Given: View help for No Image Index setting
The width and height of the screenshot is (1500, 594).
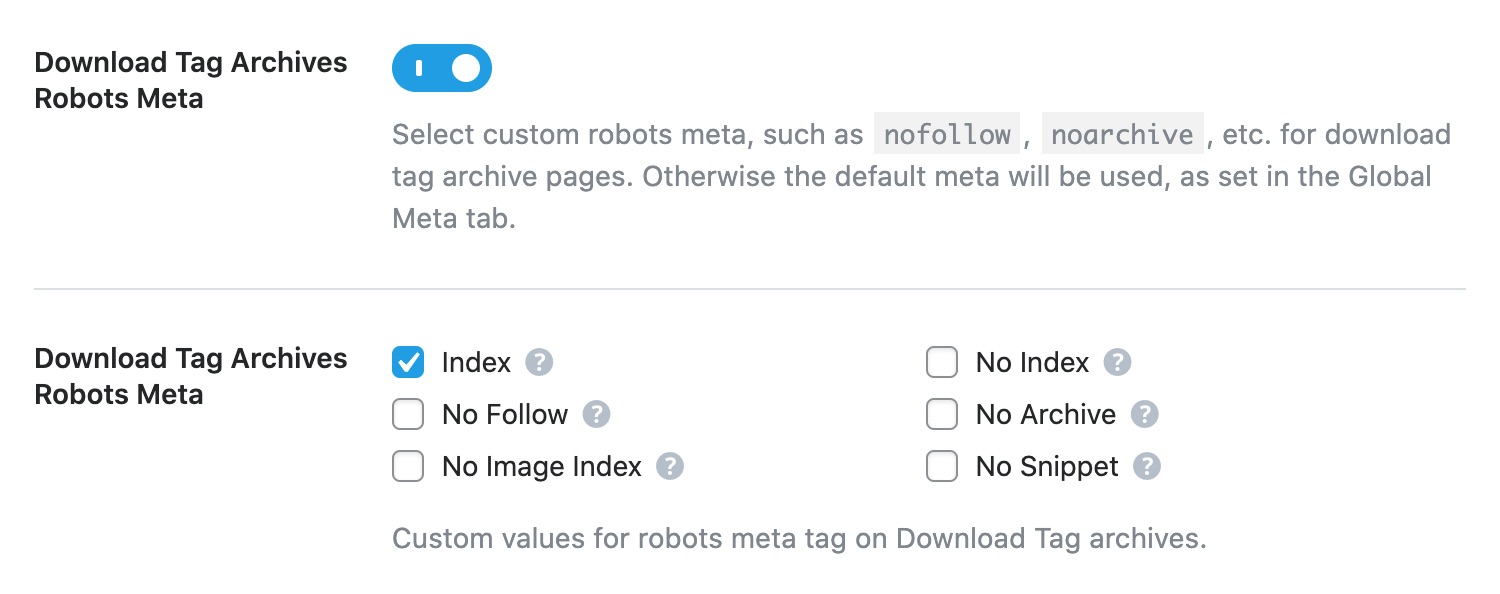Looking at the screenshot, I should pyautogui.click(x=670, y=466).
